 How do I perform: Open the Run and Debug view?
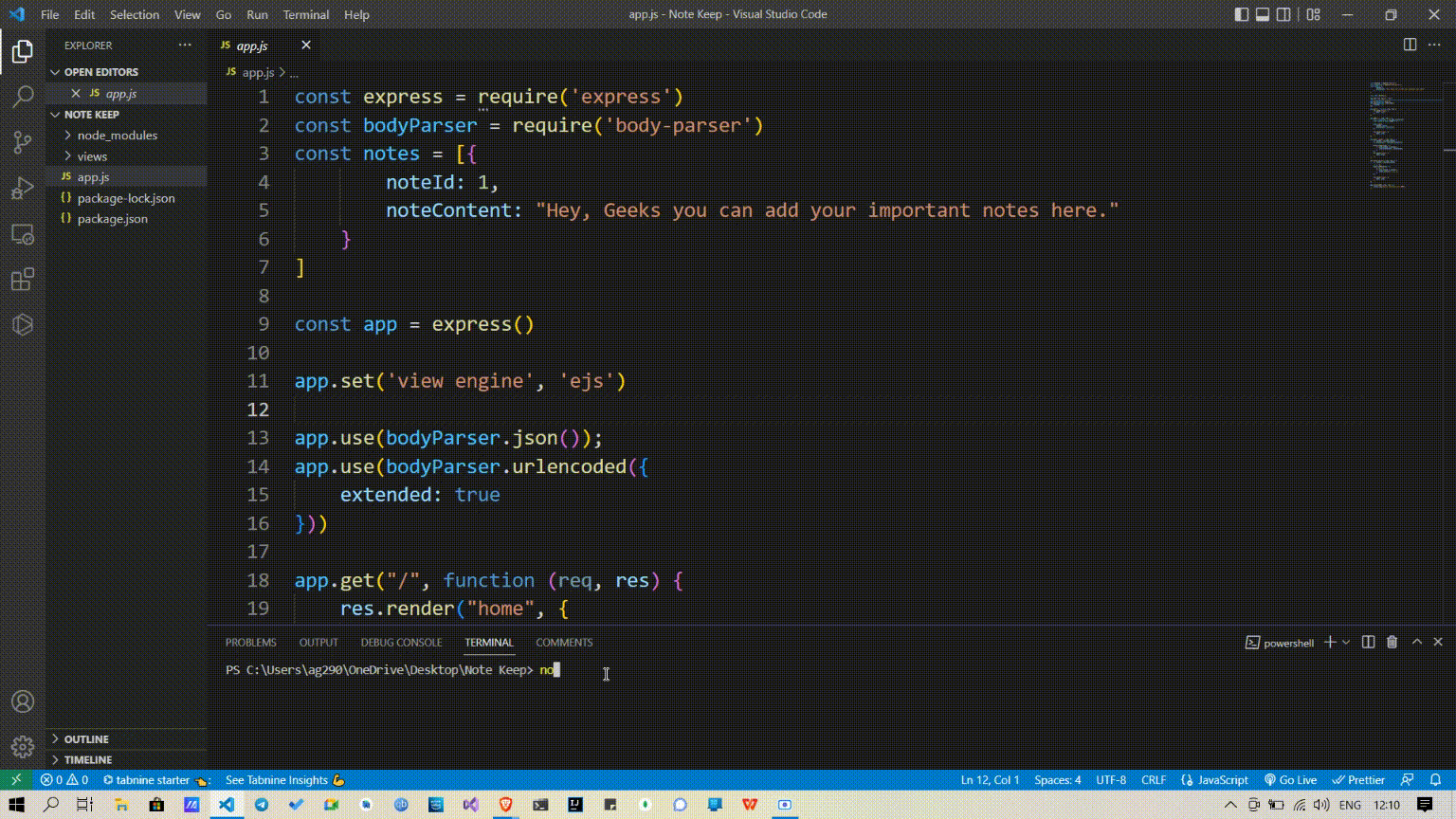(x=23, y=188)
